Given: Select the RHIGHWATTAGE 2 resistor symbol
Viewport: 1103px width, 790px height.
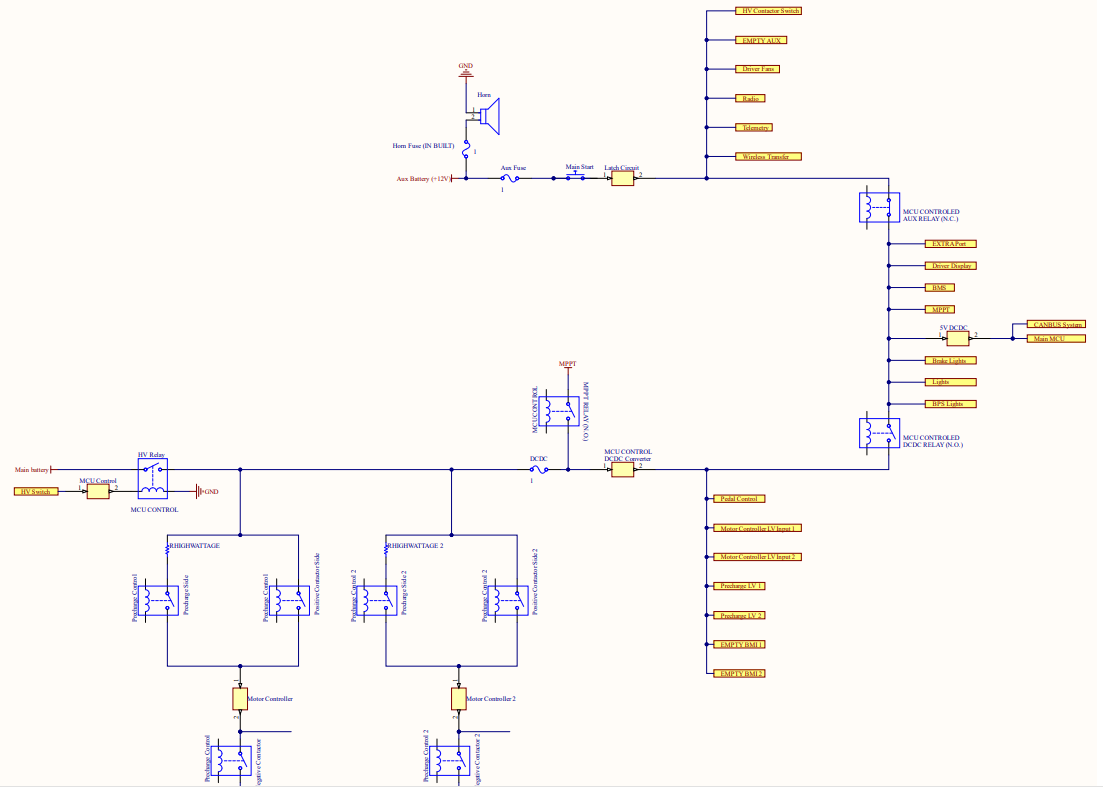Looking at the screenshot, I should (385, 548).
